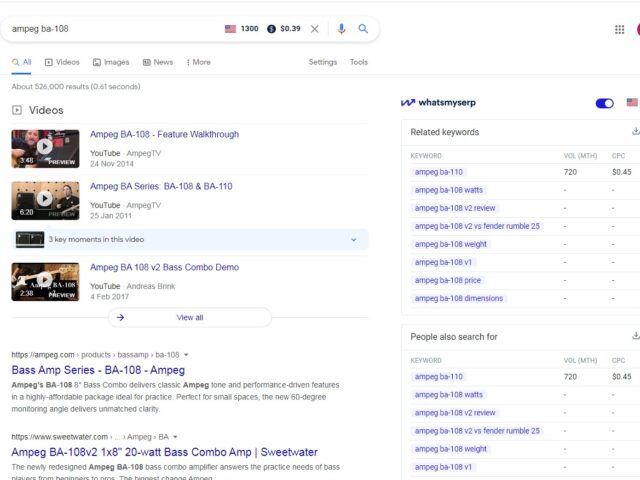Click $0.45 CPC value in People also search for
640x480 pixels.
point(622,376)
